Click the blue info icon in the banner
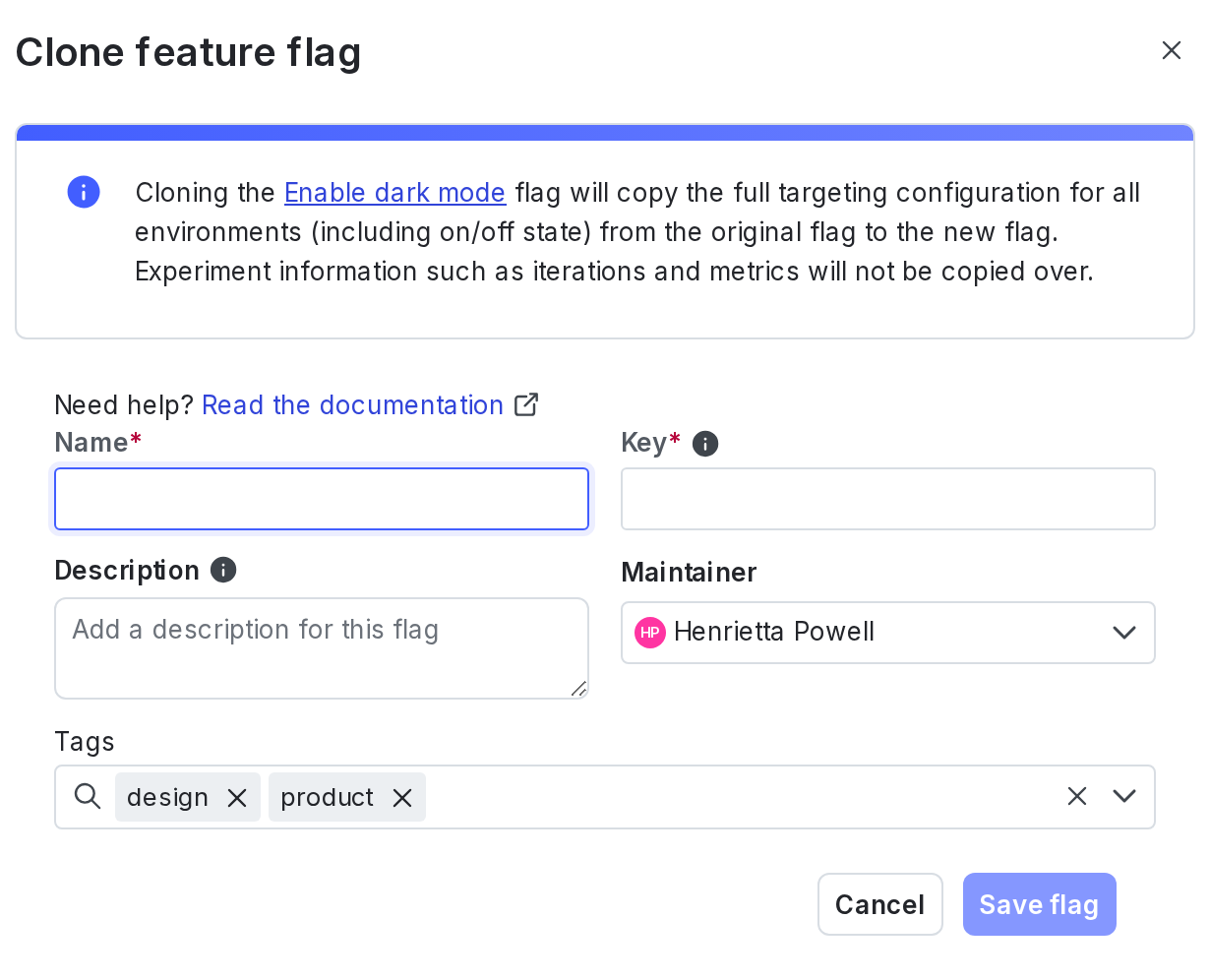This screenshot has width=1210, height=980. click(x=83, y=192)
